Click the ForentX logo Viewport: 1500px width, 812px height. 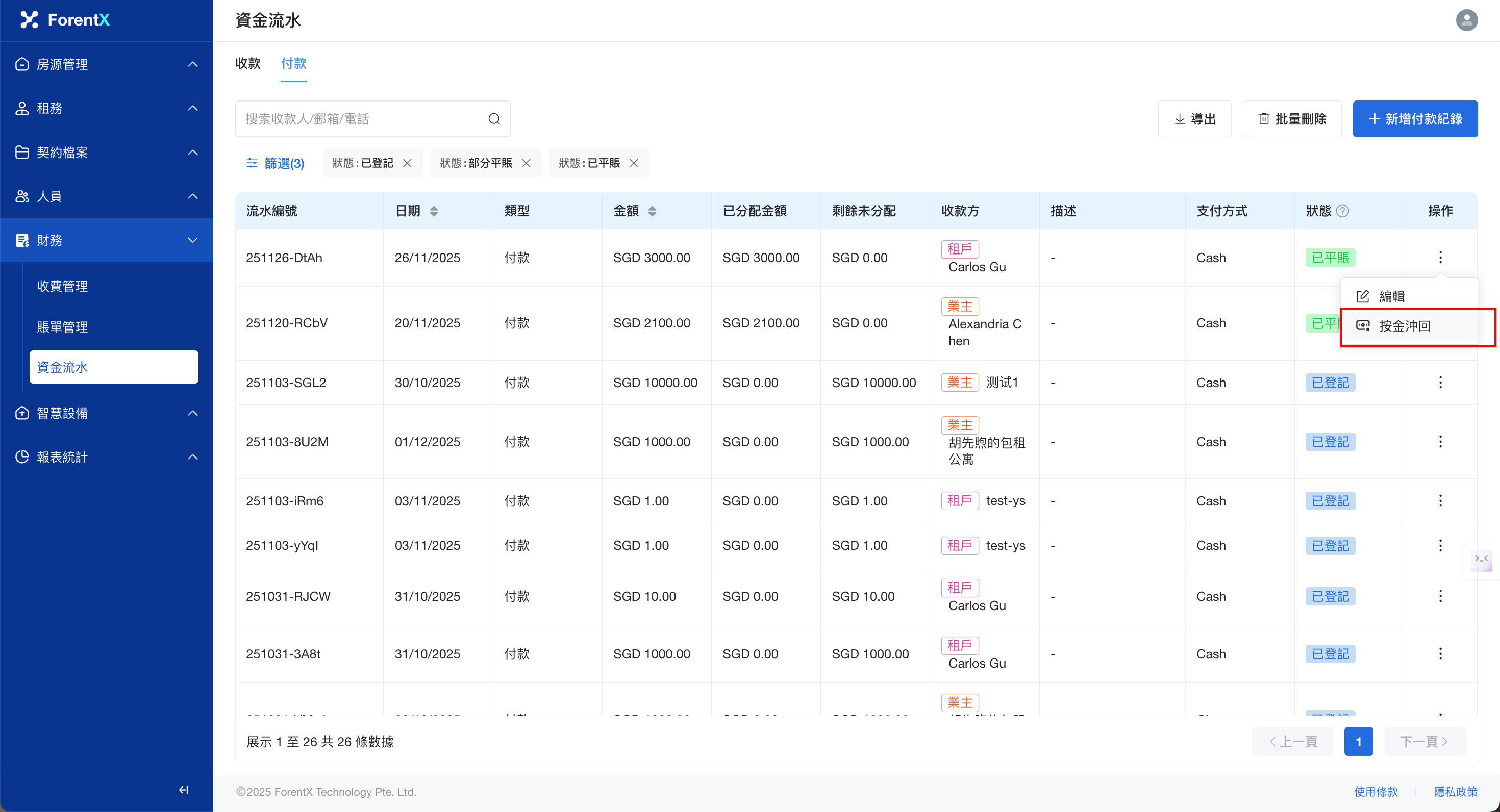coord(65,20)
